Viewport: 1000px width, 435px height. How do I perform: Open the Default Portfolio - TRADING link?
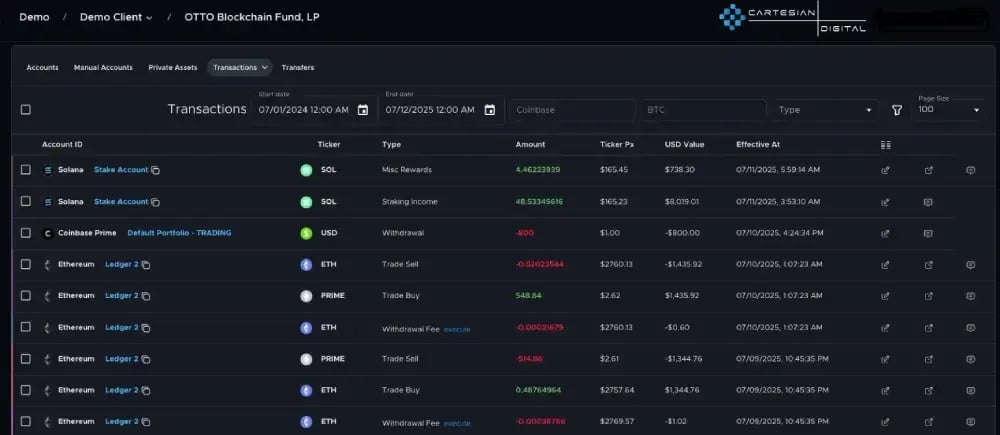coord(179,233)
